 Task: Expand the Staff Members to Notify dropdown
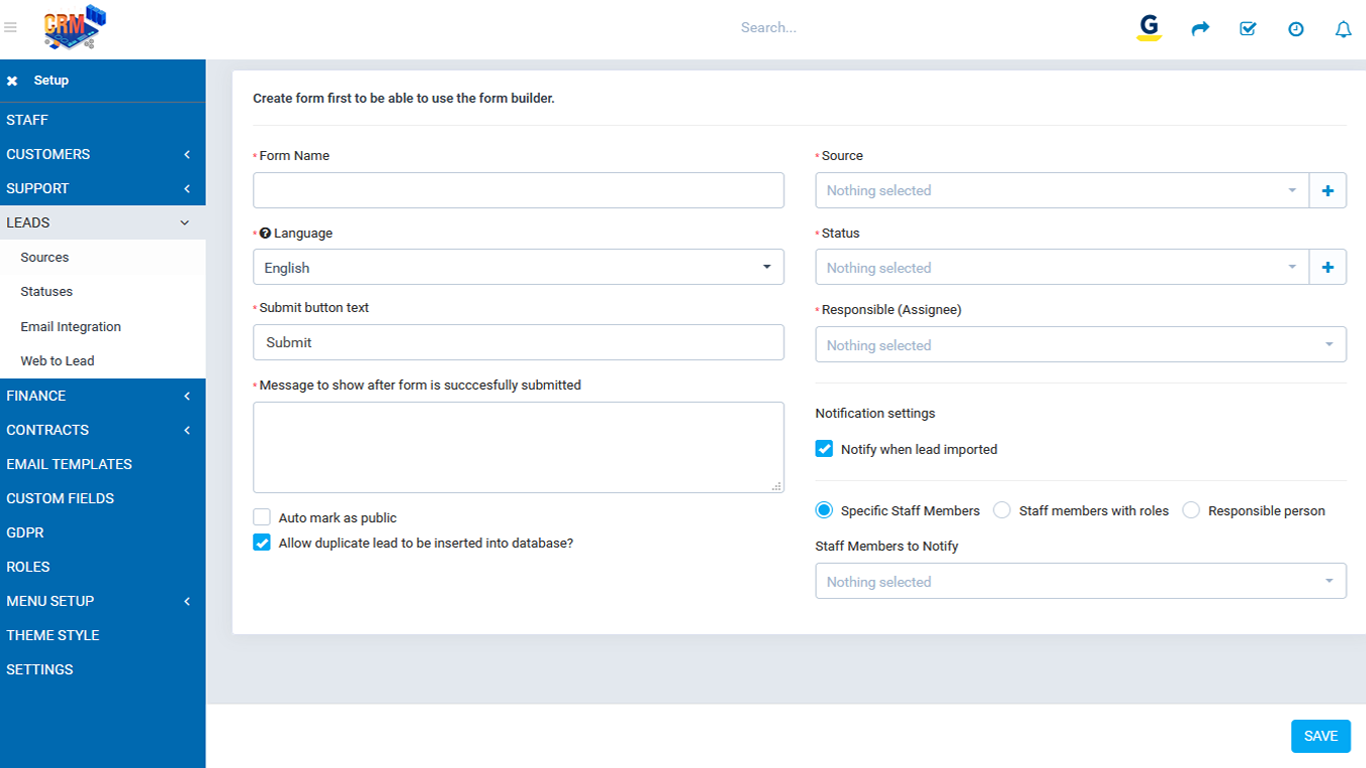pyautogui.click(x=1080, y=582)
